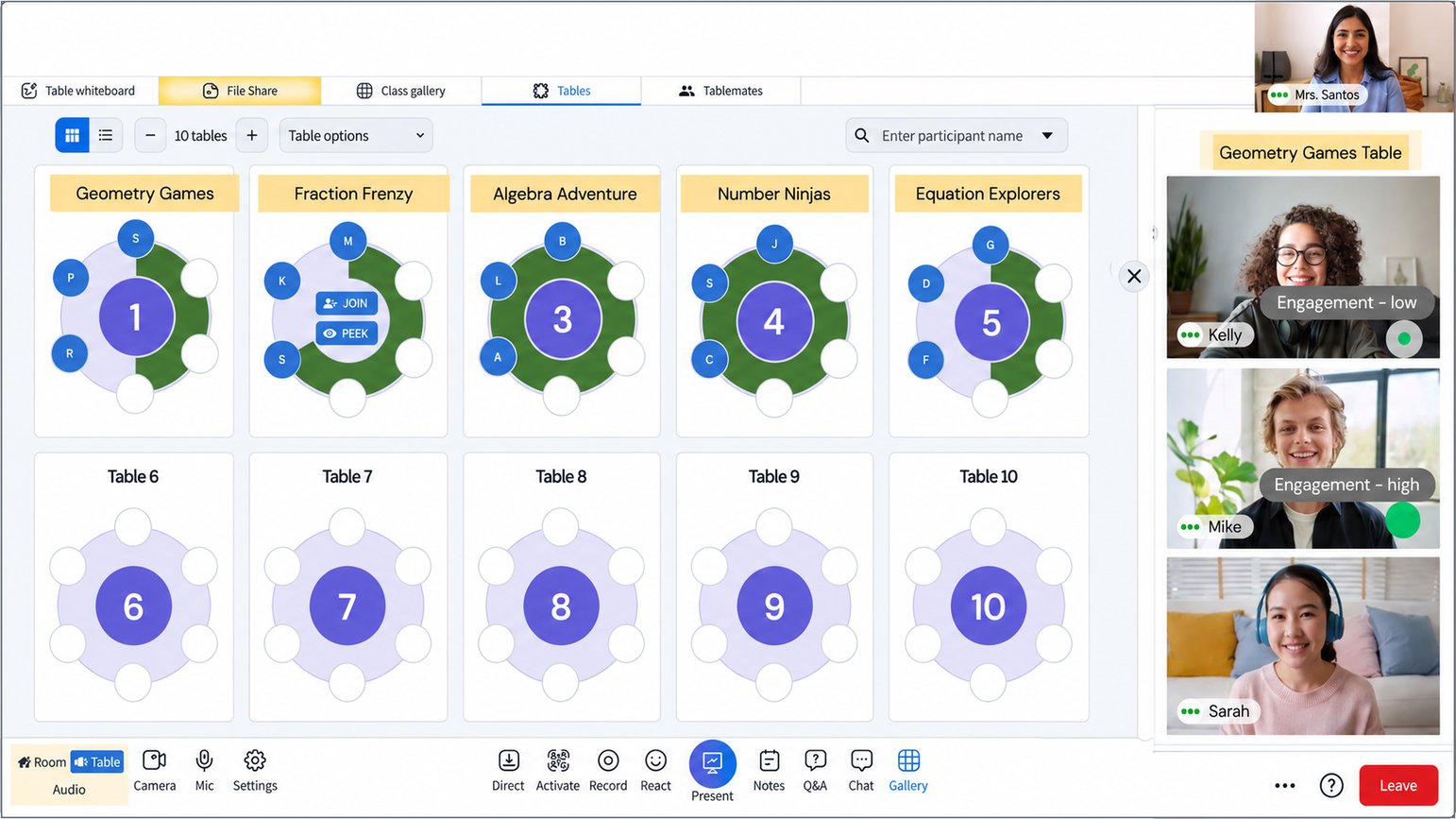Open the Notes panel icon

tap(770, 760)
